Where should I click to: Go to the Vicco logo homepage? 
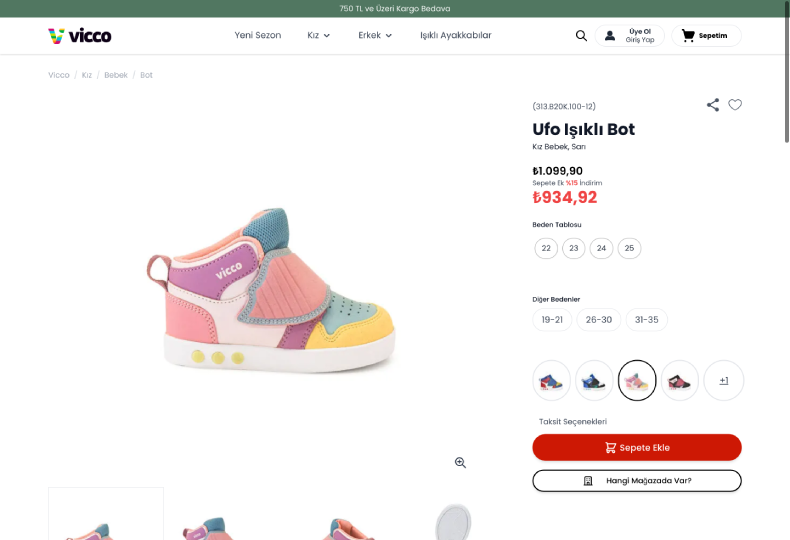pyautogui.click(x=80, y=36)
